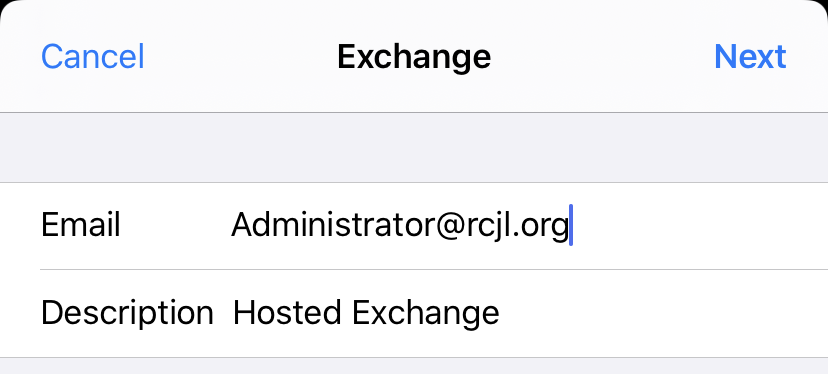Click the Exchange title header
Screen dimensions: 828x374
pyautogui.click(x=414, y=57)
